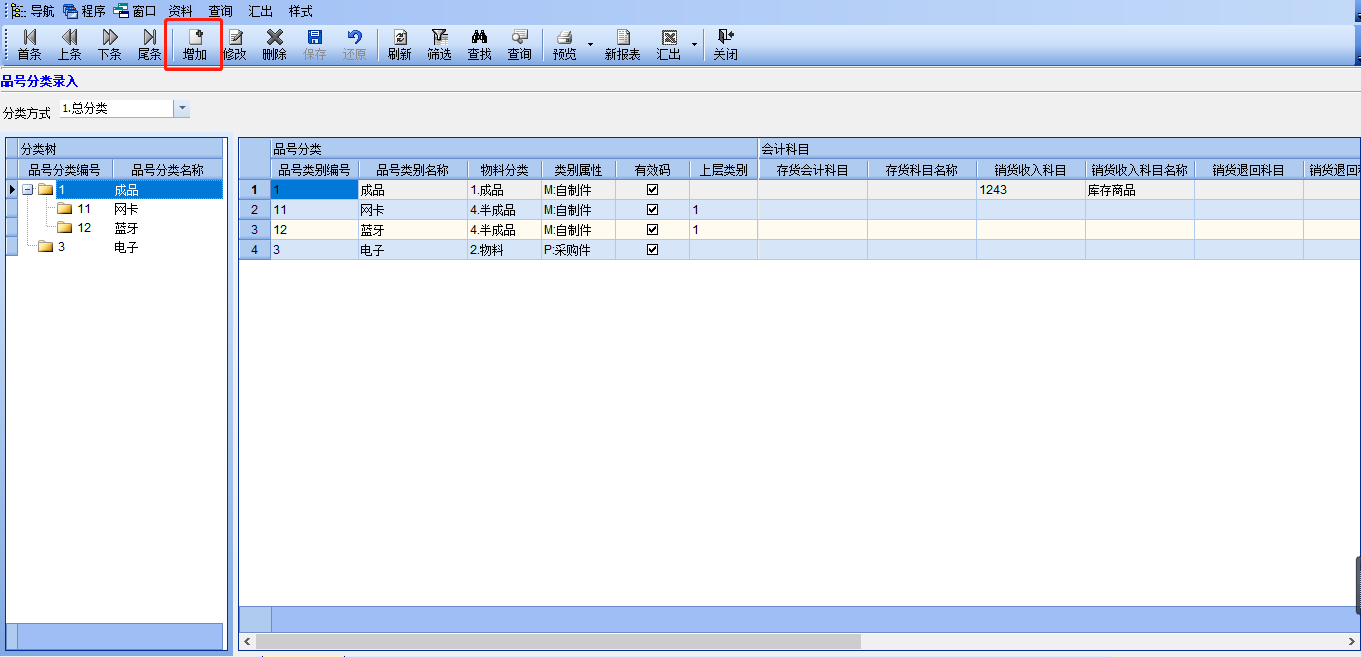Go to last record 尾条

[x=149, y=45]
